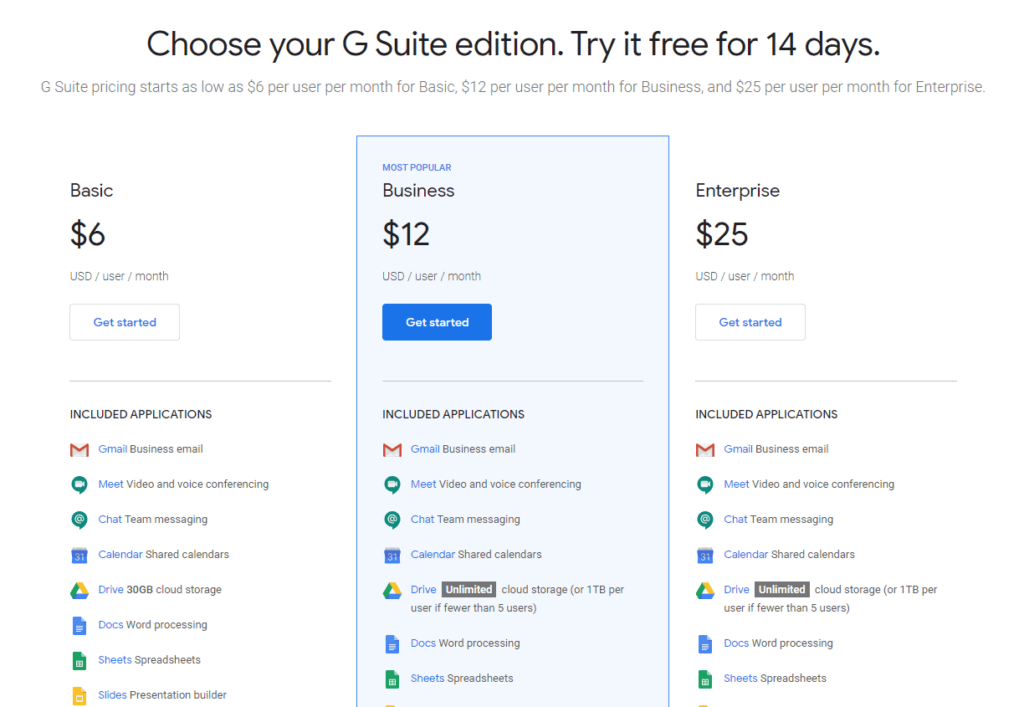The image size is (1024, 707).
Task: Open the Gmail link under Basic
Action: pyautogui.click(x=112, y=449)
